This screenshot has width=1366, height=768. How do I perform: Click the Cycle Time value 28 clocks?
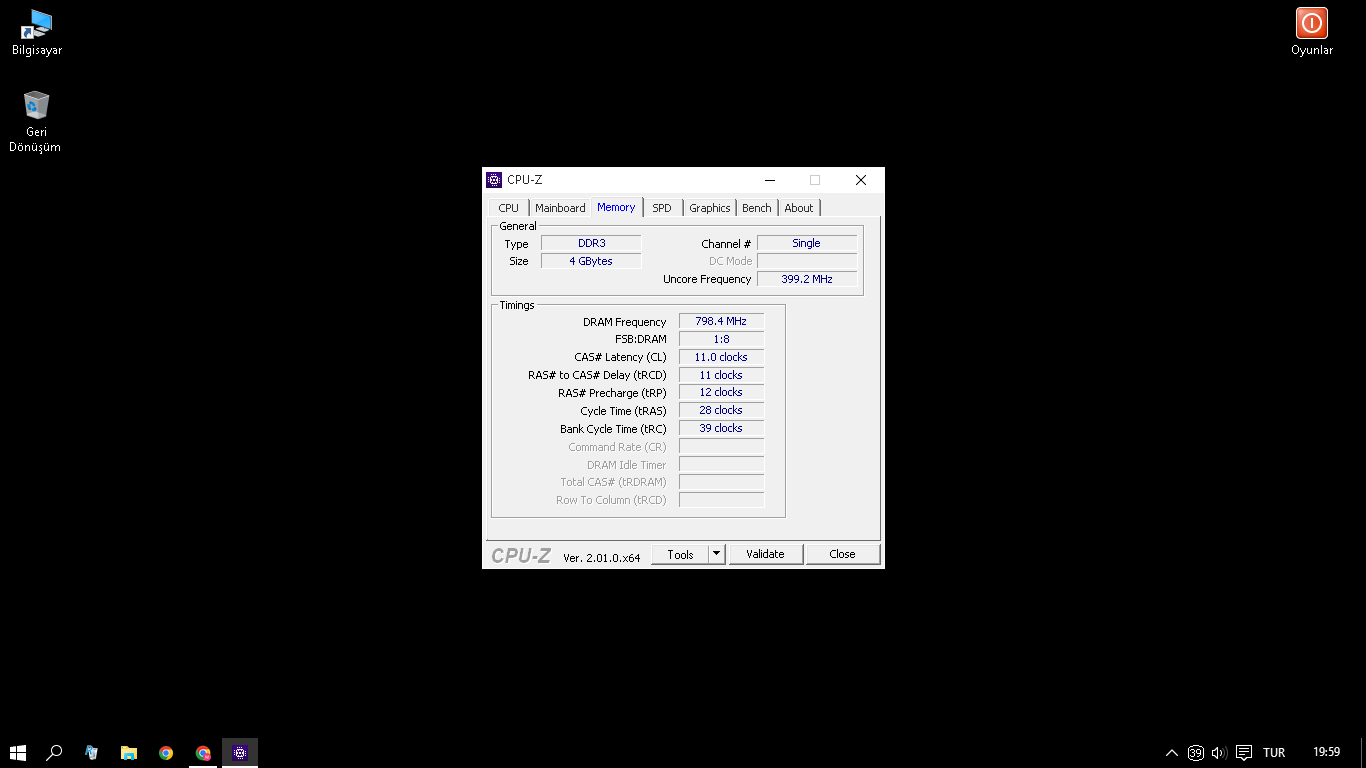click(x=721, y=410)
